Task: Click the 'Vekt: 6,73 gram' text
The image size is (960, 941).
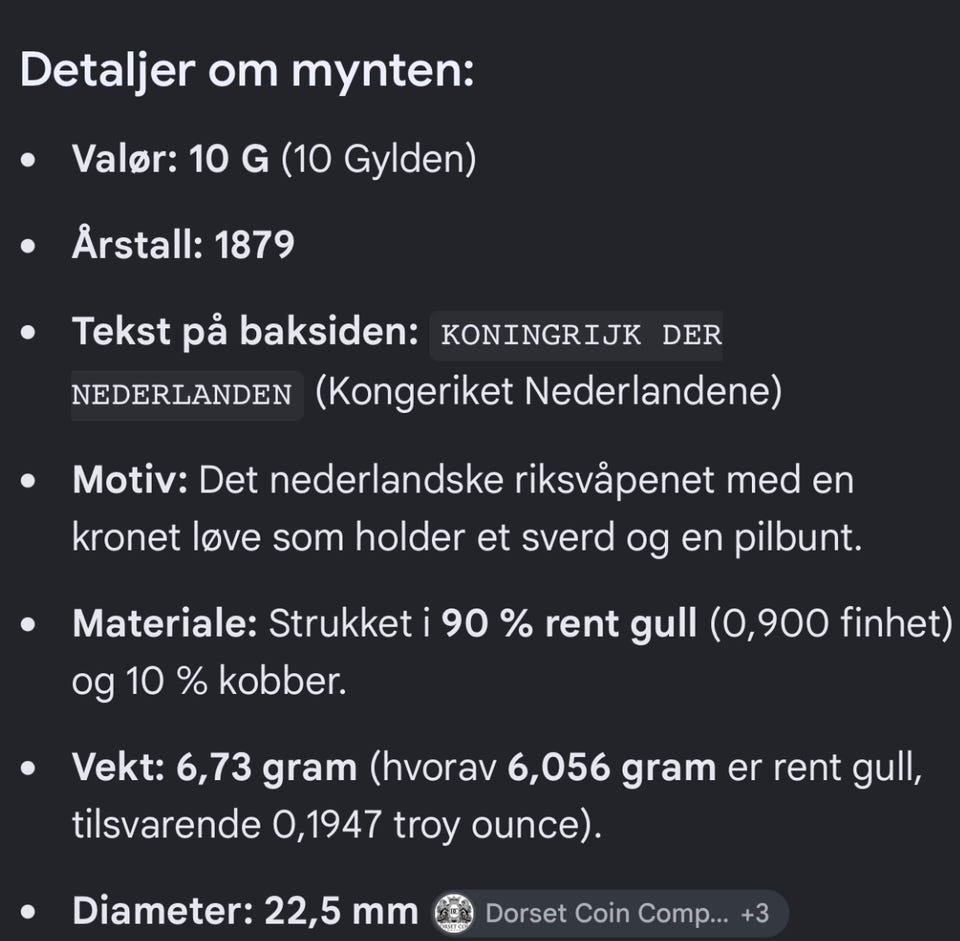Action: pos(214,767)
